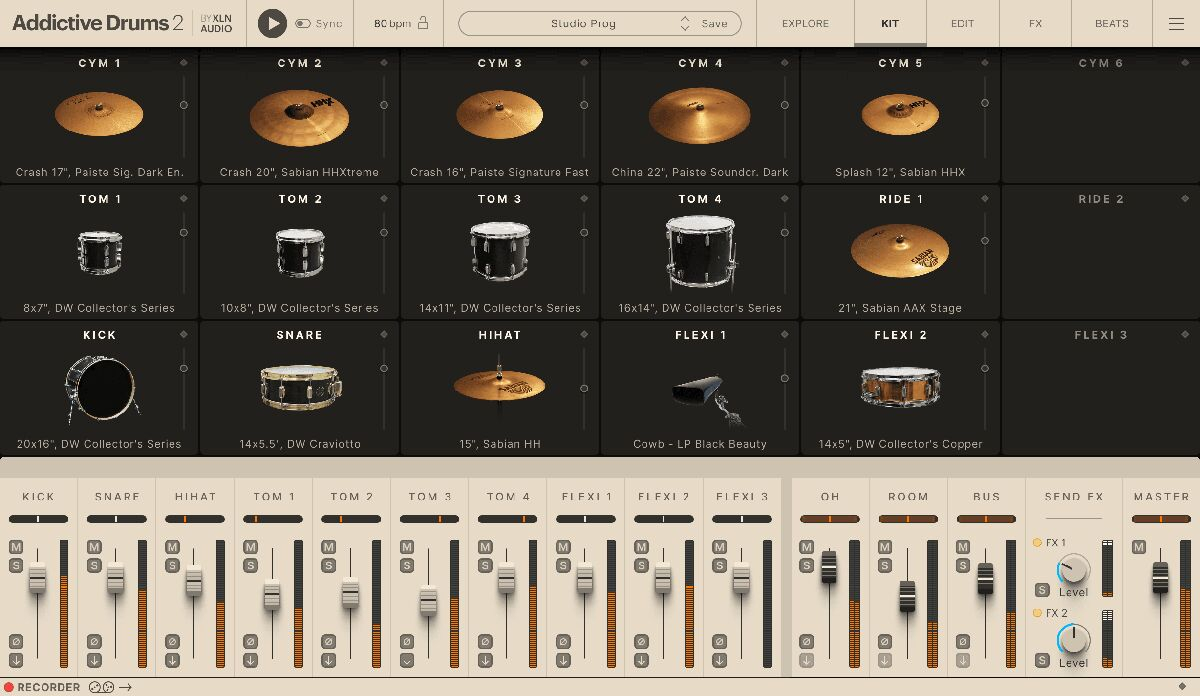This screenshot has height=696, width=1200.
Task: Click the red RECORDER record icon
Action: pyautogui.click(x=9, y=687)
